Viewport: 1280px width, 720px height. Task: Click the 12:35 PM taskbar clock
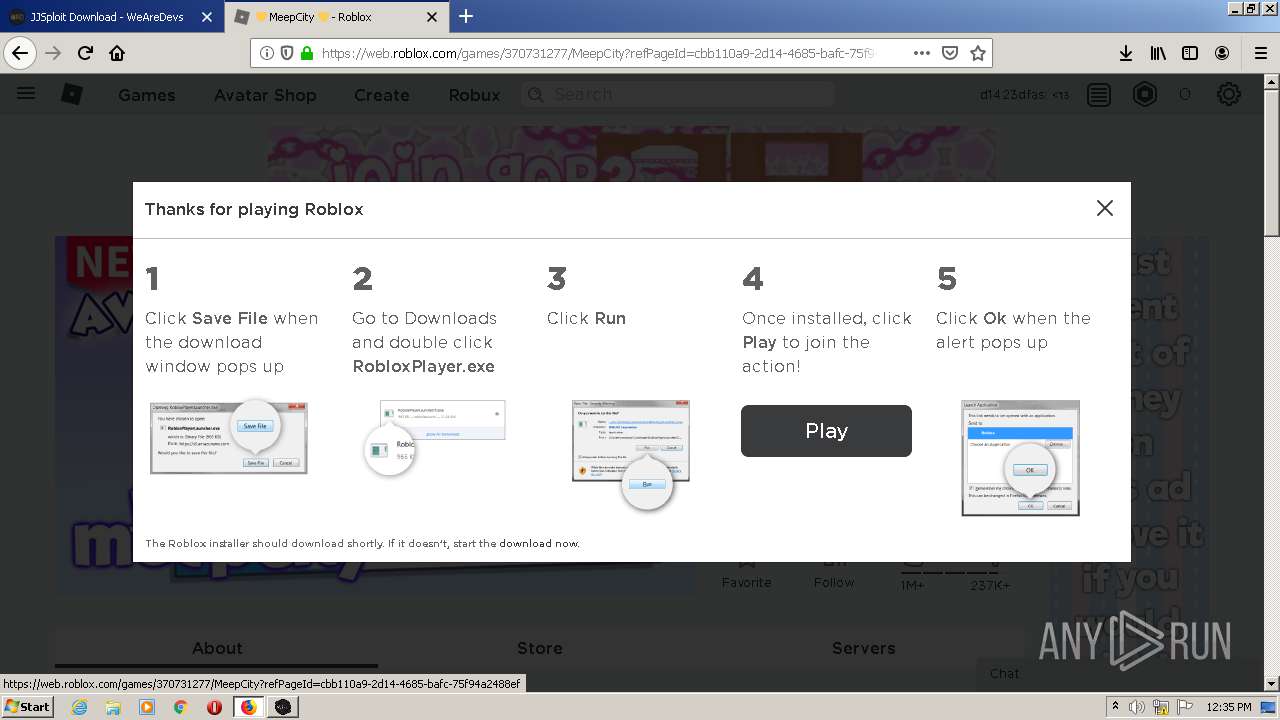(x=1228, y=707)
